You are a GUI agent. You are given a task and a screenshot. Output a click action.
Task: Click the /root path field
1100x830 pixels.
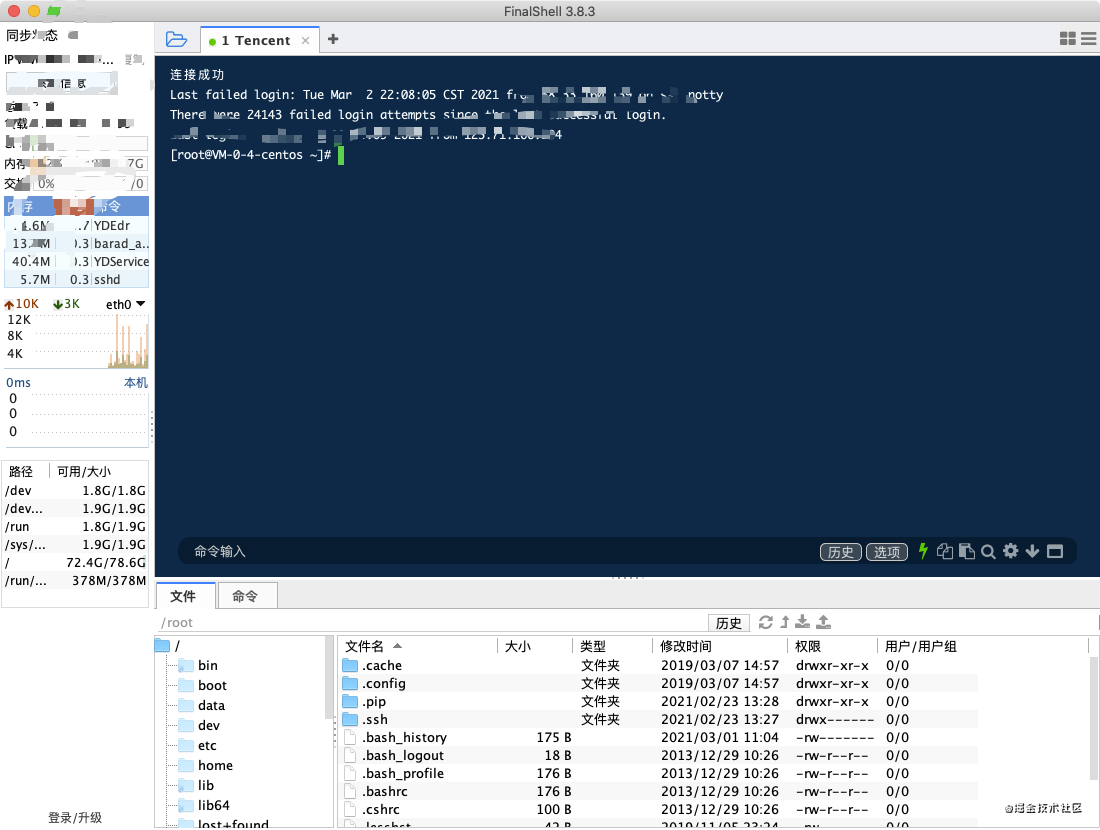click(x=431, y=623)
